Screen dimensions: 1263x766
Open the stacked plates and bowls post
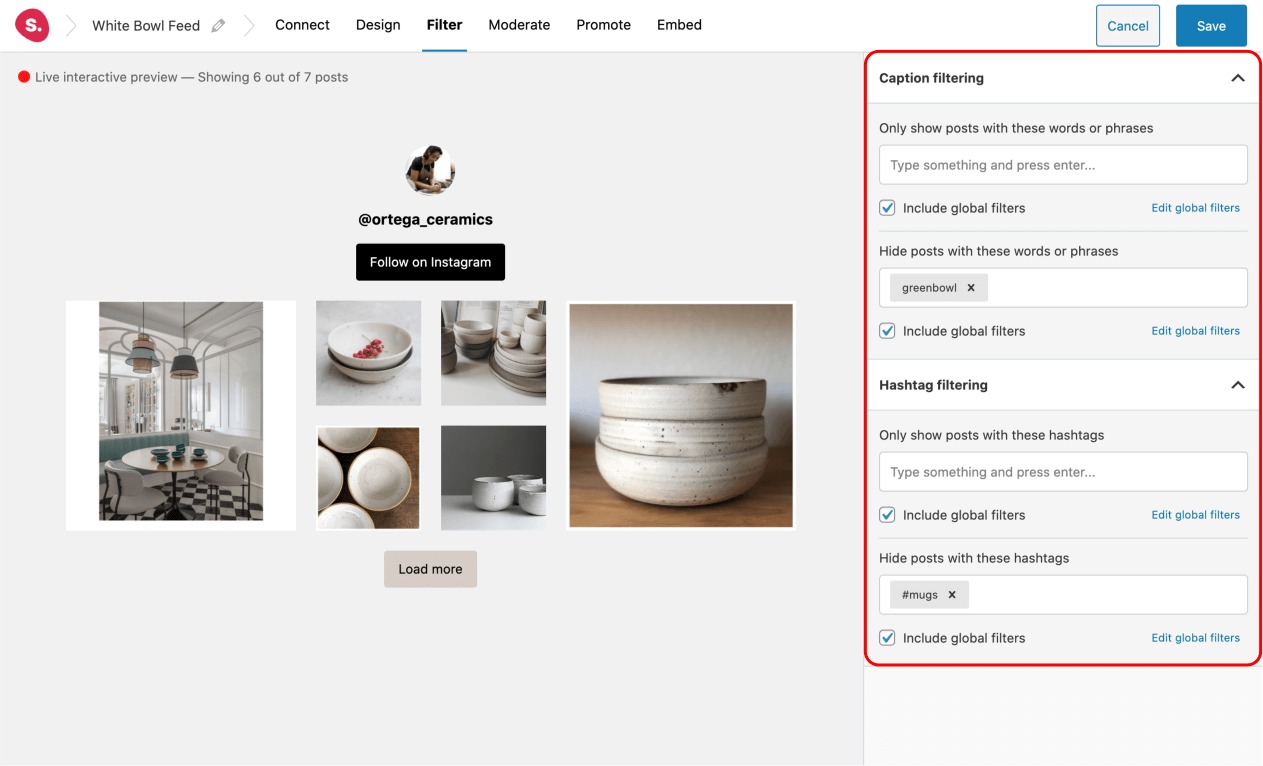[x=493, y=353]
